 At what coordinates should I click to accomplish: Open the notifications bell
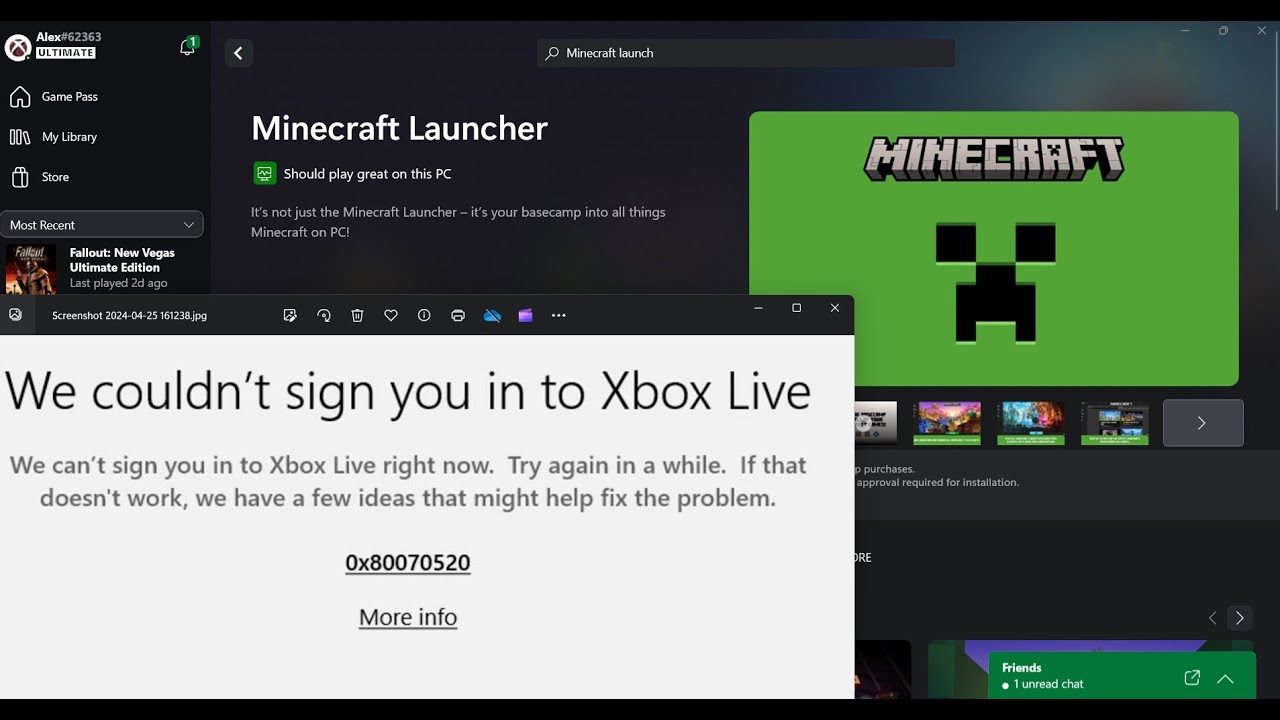[187, 47]
